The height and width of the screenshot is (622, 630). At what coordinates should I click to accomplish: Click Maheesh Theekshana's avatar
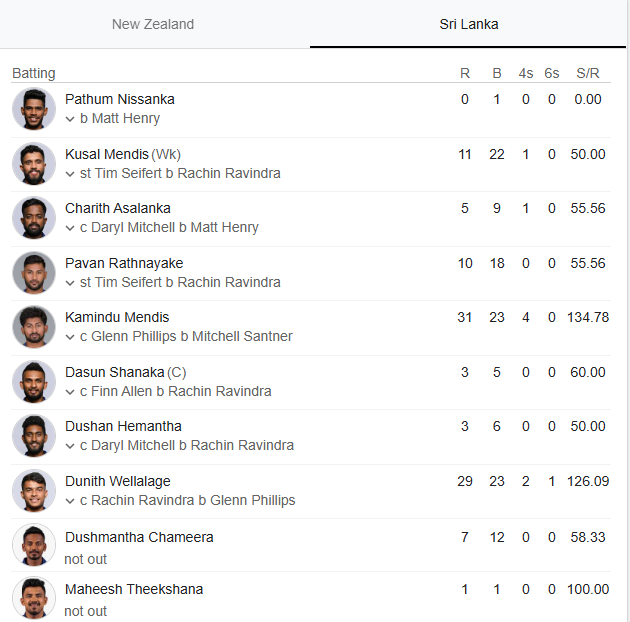34,599
